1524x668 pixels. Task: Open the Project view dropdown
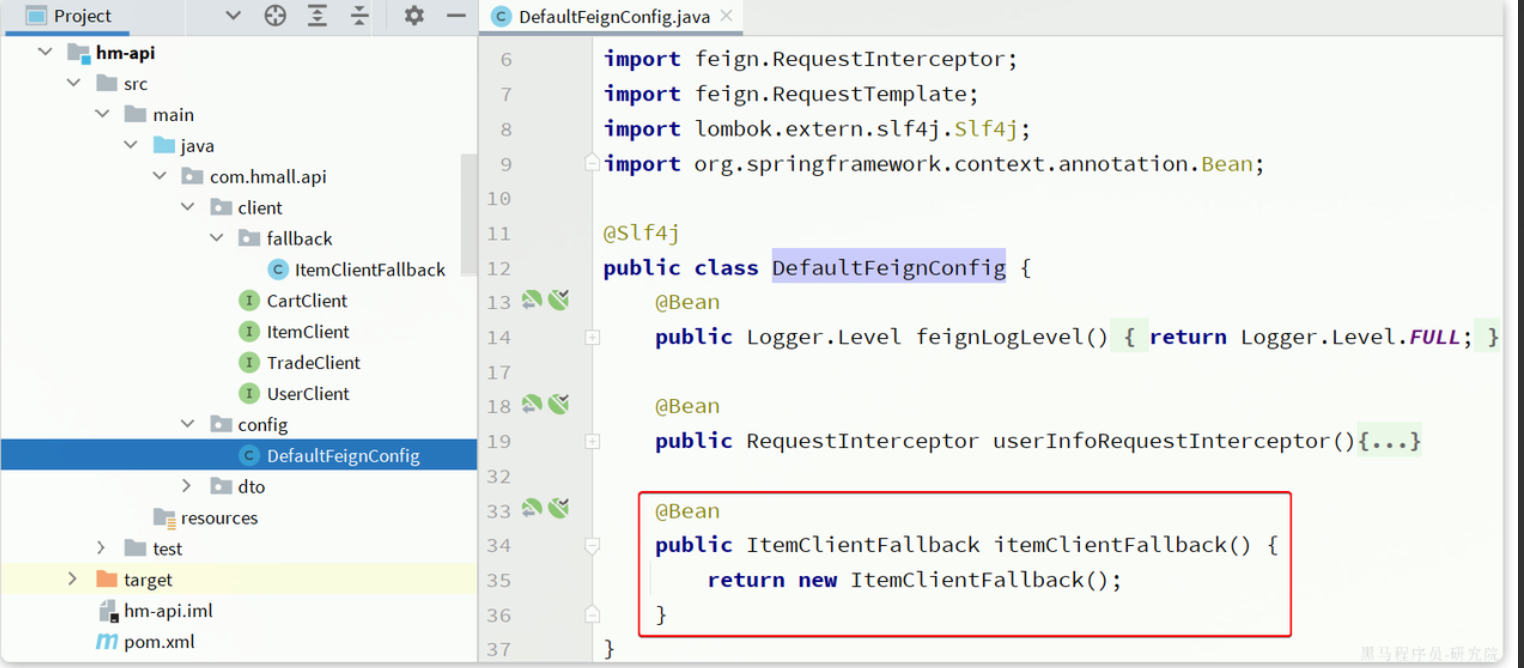point(233,16)
